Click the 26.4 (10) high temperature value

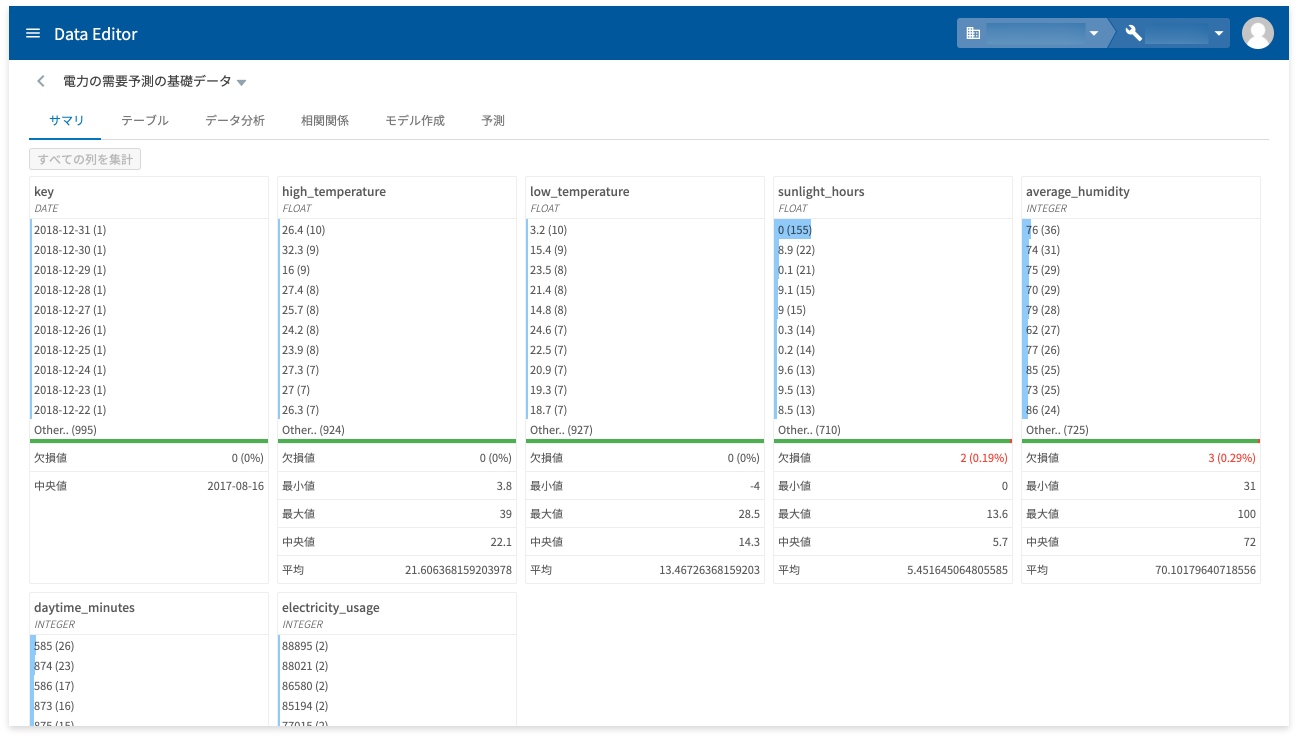[303, 230]
